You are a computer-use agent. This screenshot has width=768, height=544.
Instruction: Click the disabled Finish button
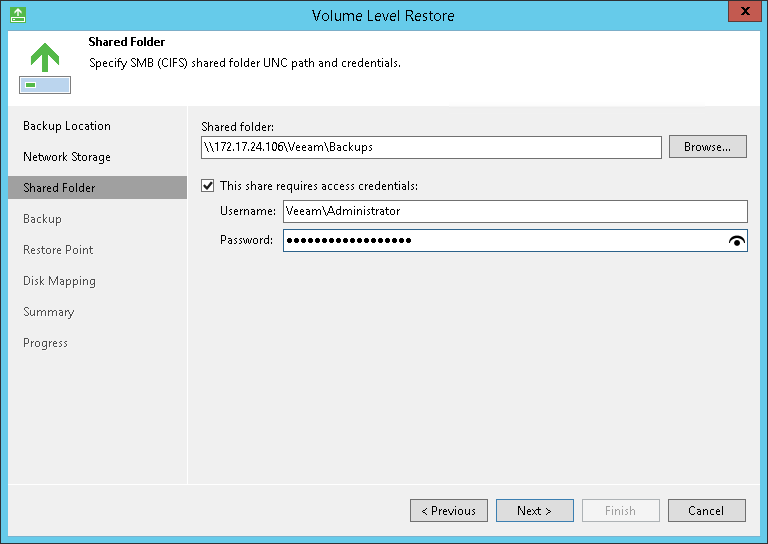coord(621,511)
